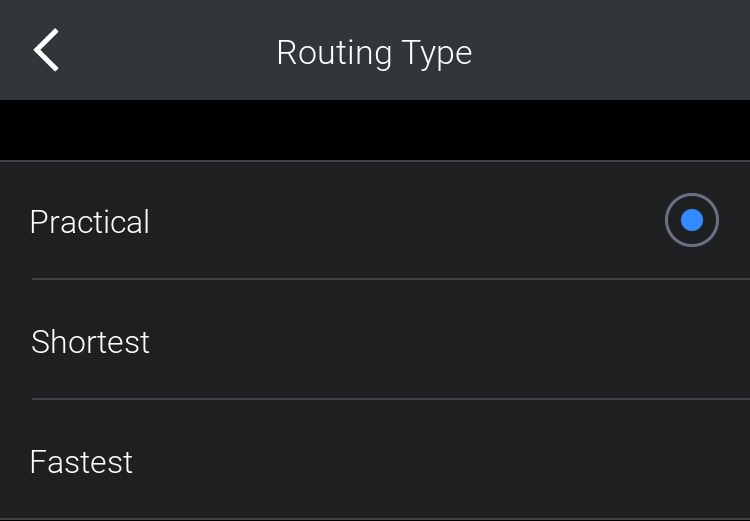This screenshot has height=521, width=750.
Task: Select the Practical radio button
Action: point(691,220)
